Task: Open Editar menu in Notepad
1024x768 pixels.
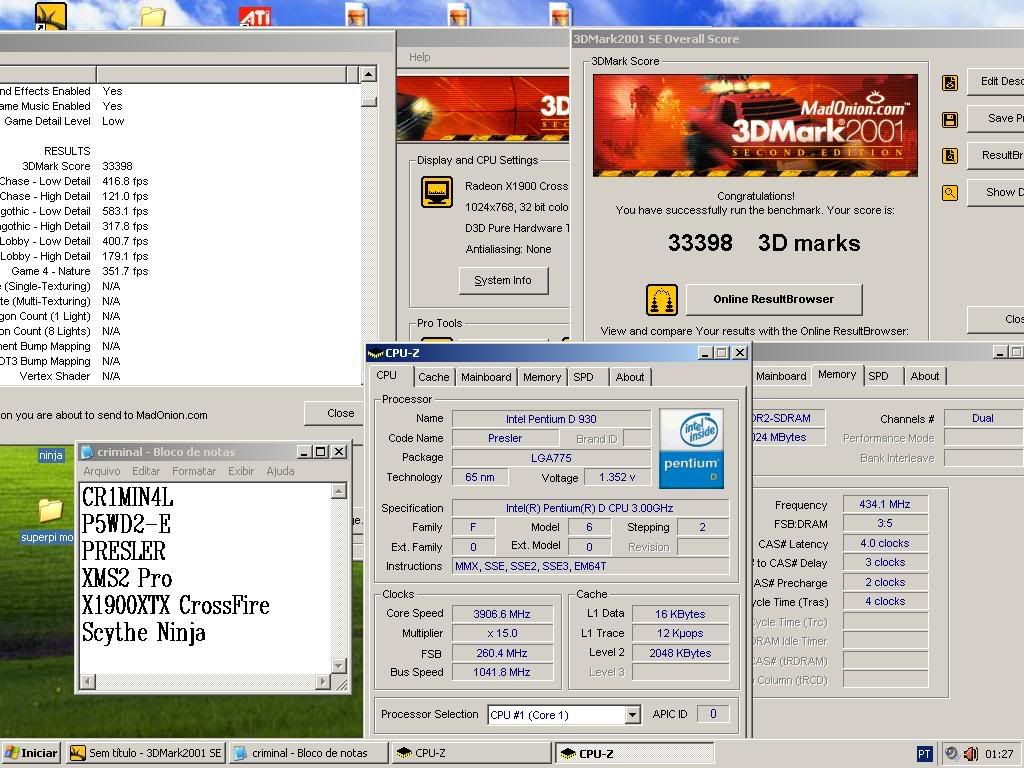Action: 146,471
